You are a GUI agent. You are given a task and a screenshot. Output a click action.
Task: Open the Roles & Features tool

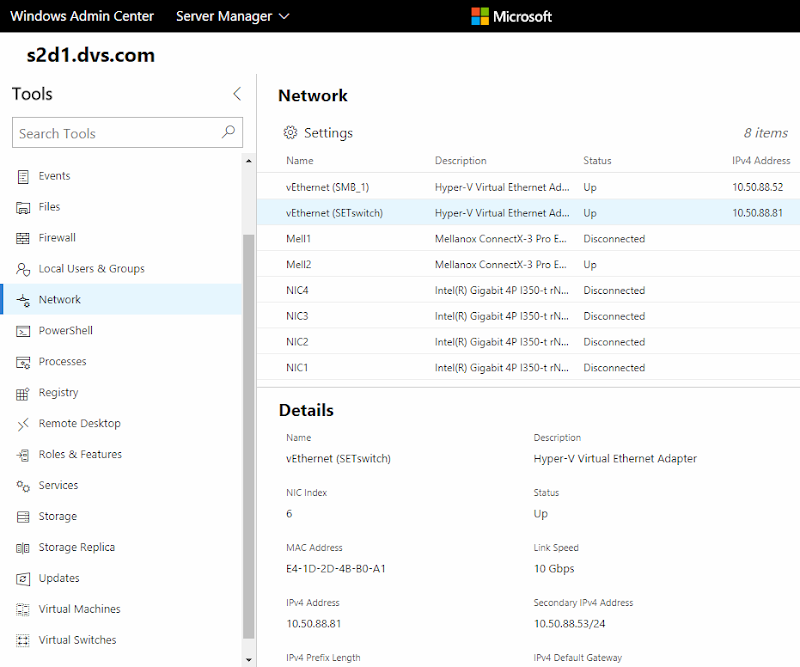tap(80, 455)
